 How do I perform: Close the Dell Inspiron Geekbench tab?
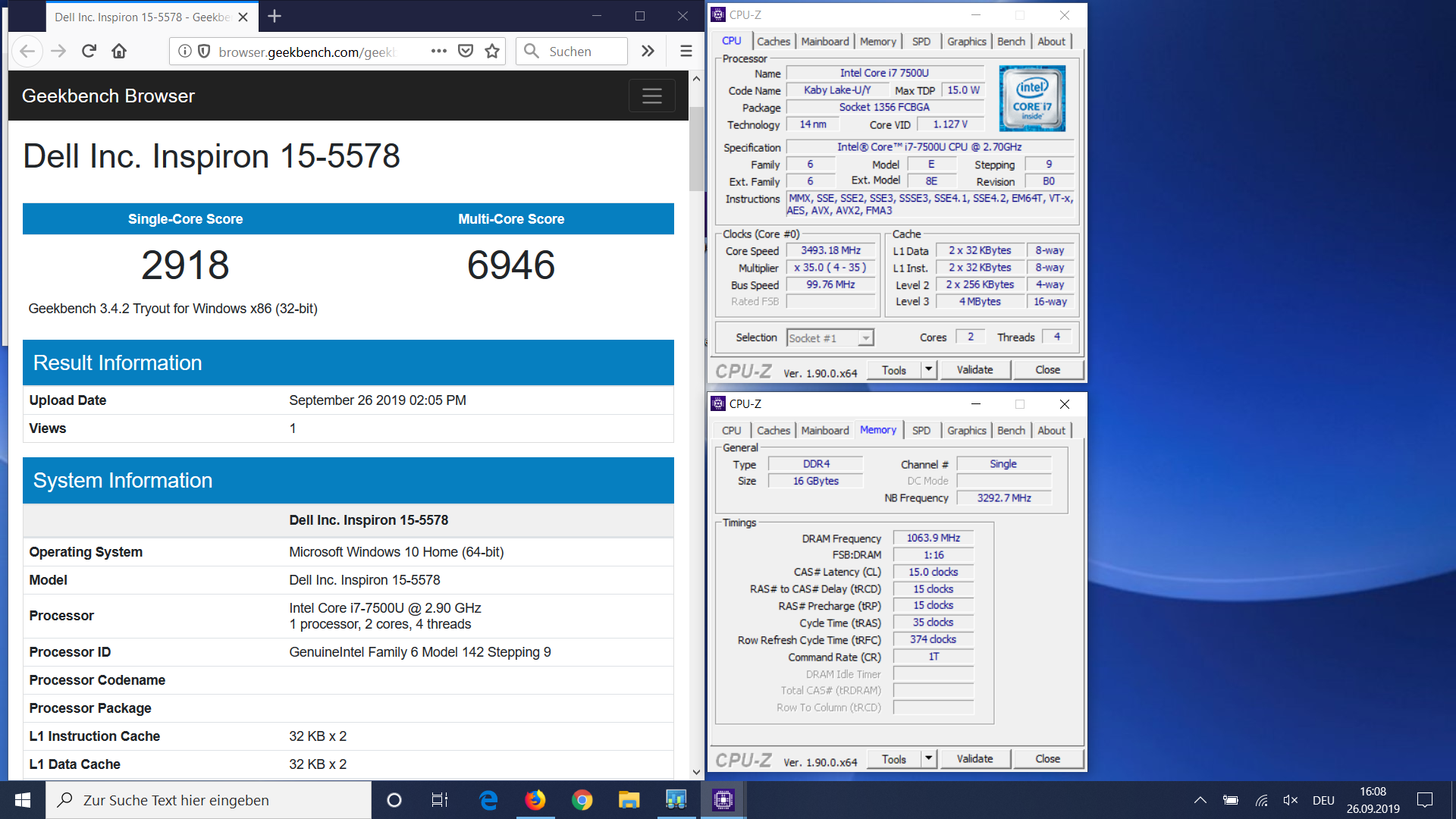click(x=243, y=17)
